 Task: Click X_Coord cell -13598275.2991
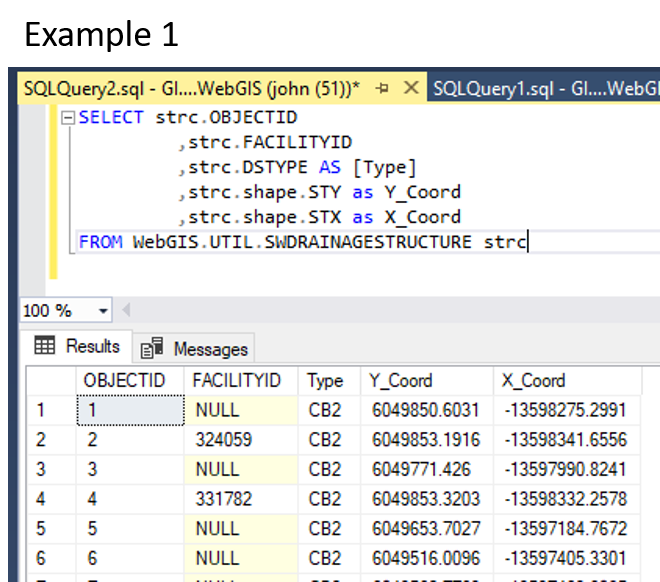pyautogui.click(x=567, y=410)
